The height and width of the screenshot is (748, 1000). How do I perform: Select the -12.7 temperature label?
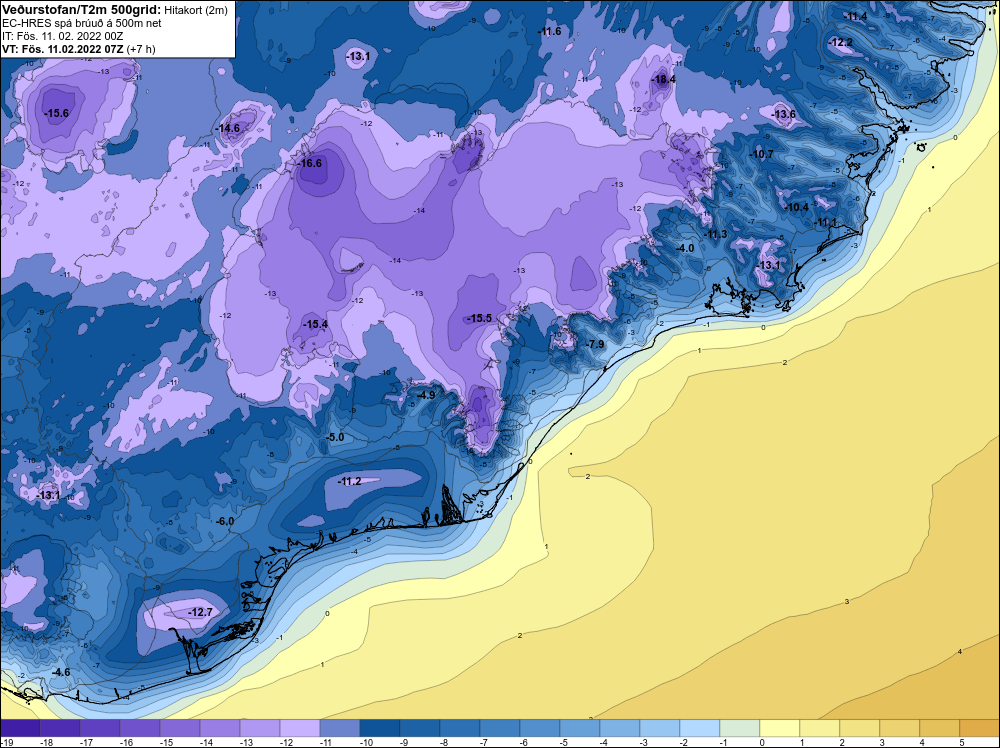(x=200, y=612)
